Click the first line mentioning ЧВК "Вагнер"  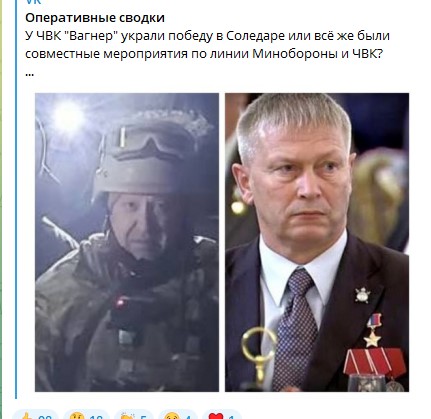click(207, 36)
